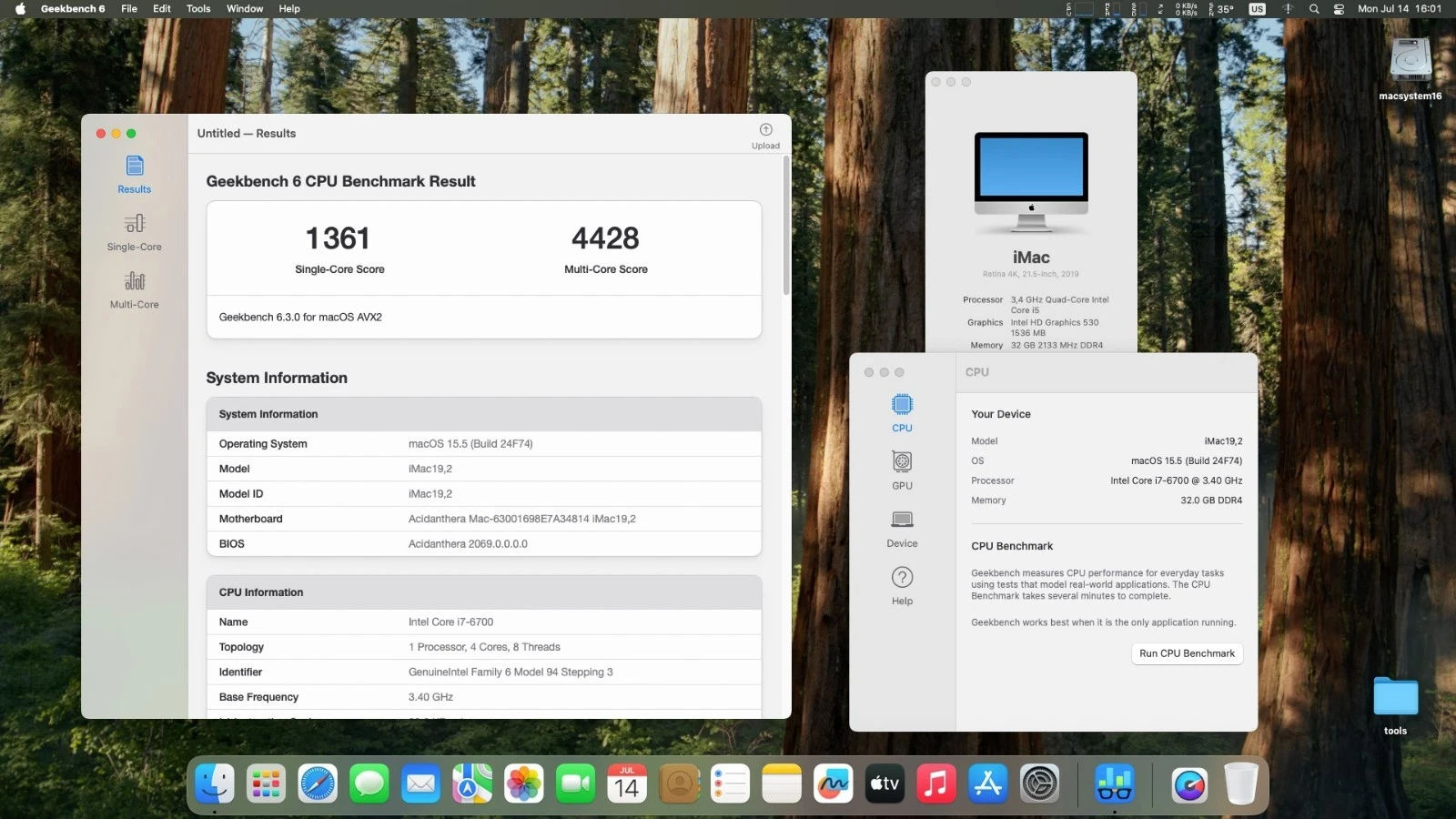Open App Store from the Dock
The height and width of the screenshot is (819, 1456).
(x=988, y=784)
